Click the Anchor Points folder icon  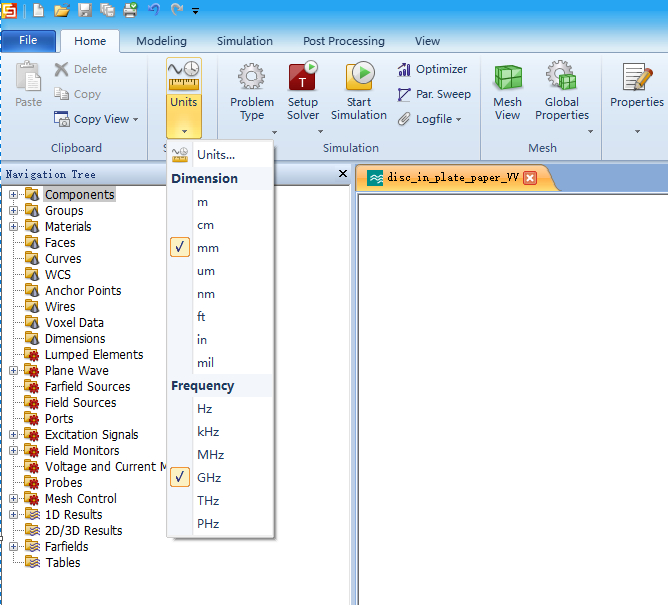(32, 291)
